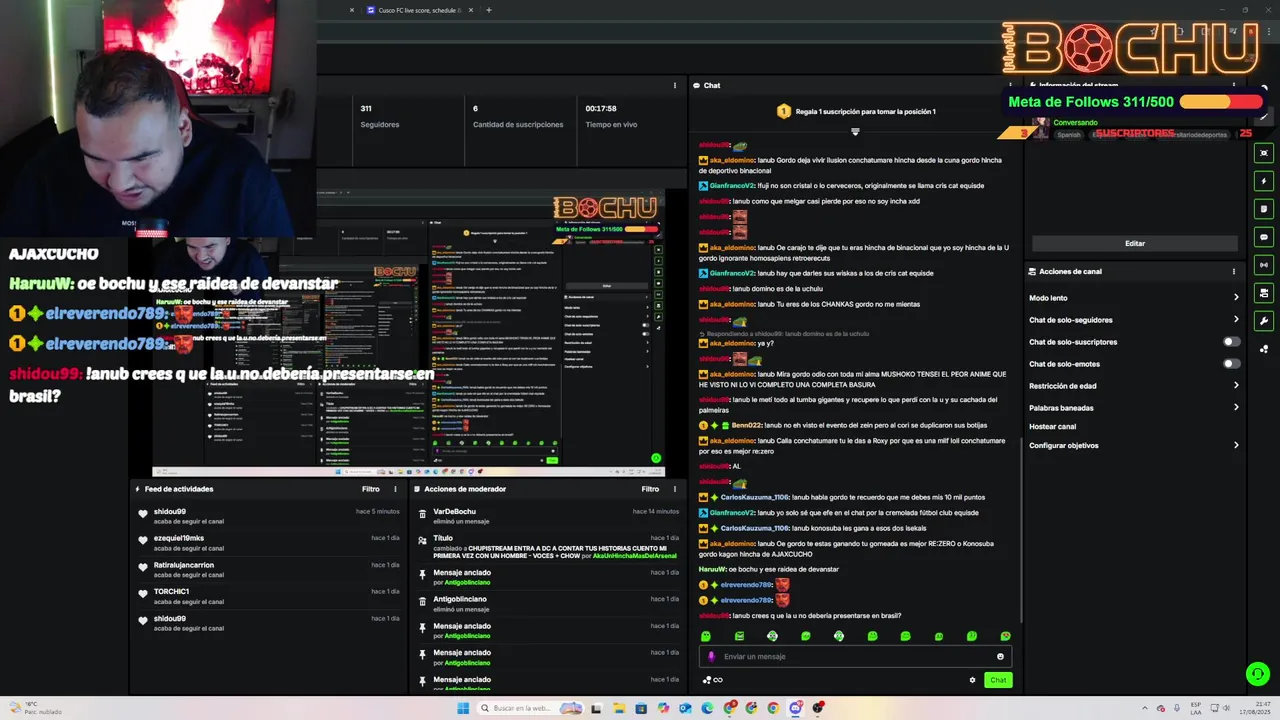Screen dimensions: 1280x720
Task: Click the 311 Seguidores stat
Action: pyautogui.click(x=380, y=116)
